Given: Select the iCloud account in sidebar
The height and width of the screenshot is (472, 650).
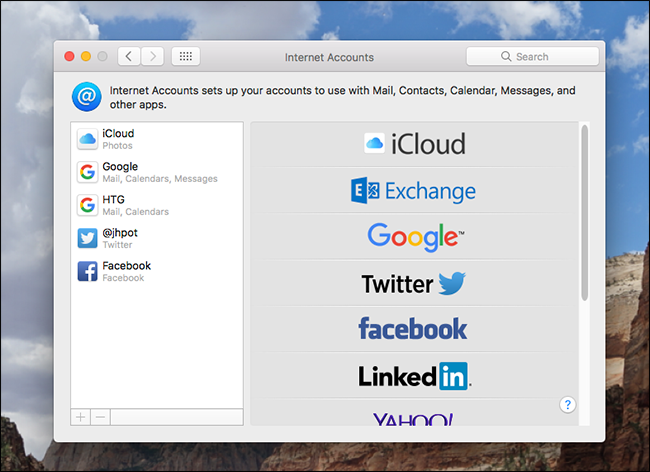Looking at the screenshot, I should (x=157, y=139).
